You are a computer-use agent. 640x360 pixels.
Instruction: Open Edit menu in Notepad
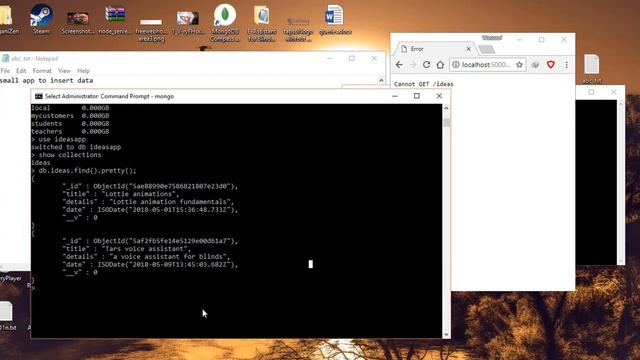click(21, 71)
